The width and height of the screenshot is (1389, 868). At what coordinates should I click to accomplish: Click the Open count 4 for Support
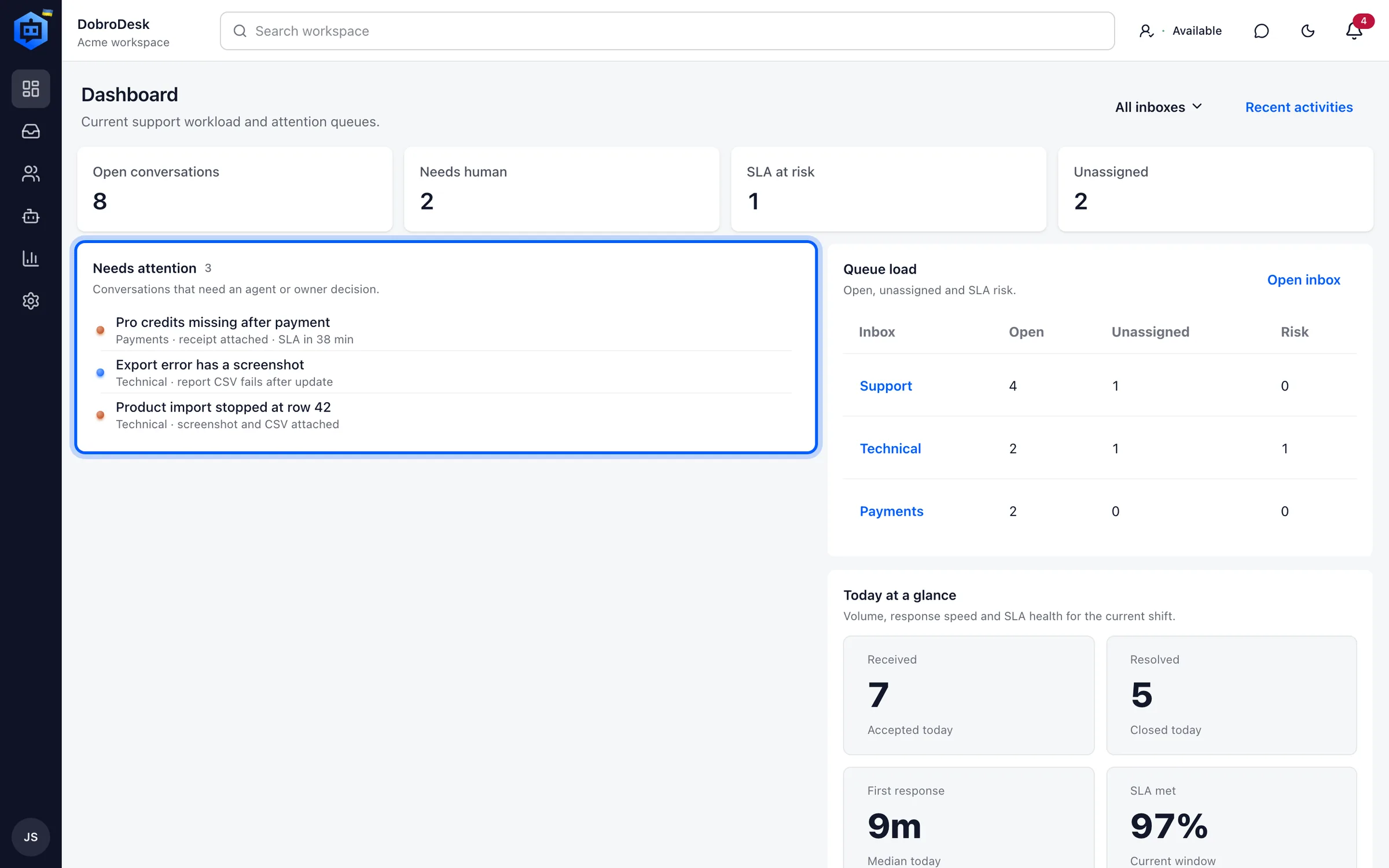tap(1013, 385)
